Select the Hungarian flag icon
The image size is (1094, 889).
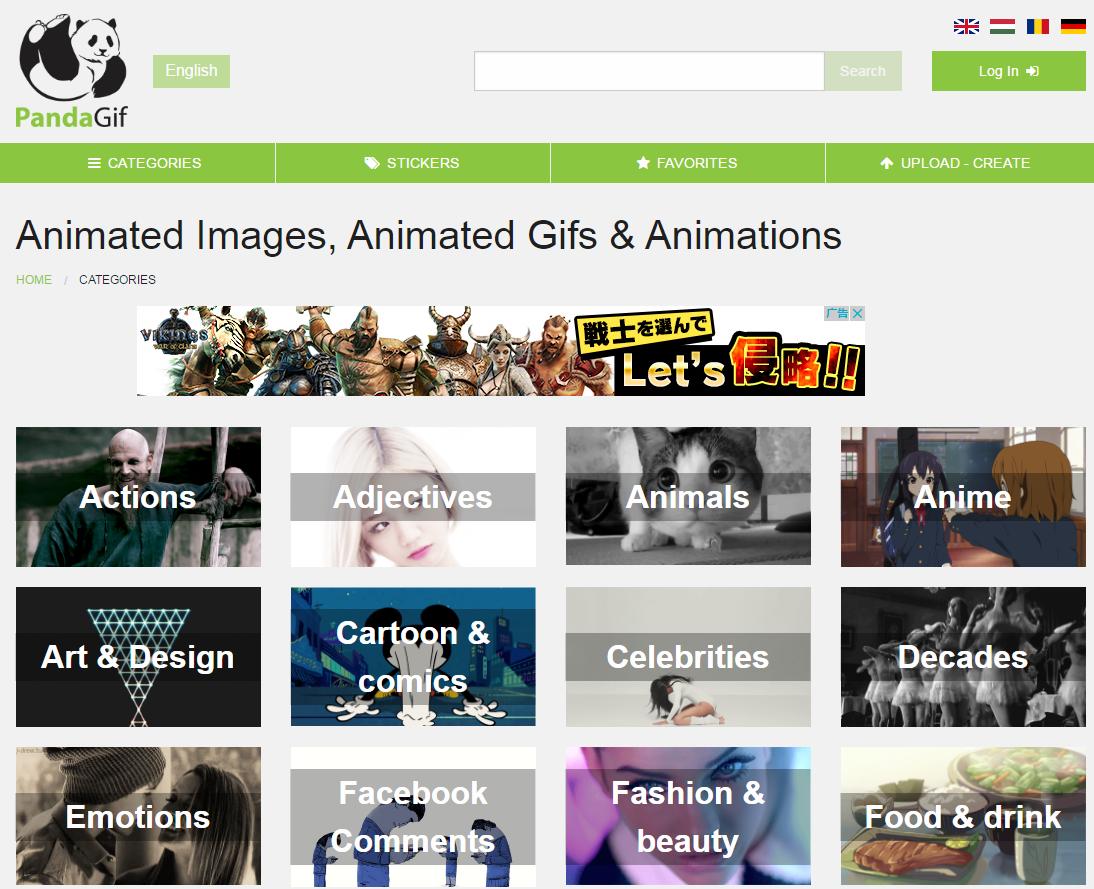pos(1002,27)
